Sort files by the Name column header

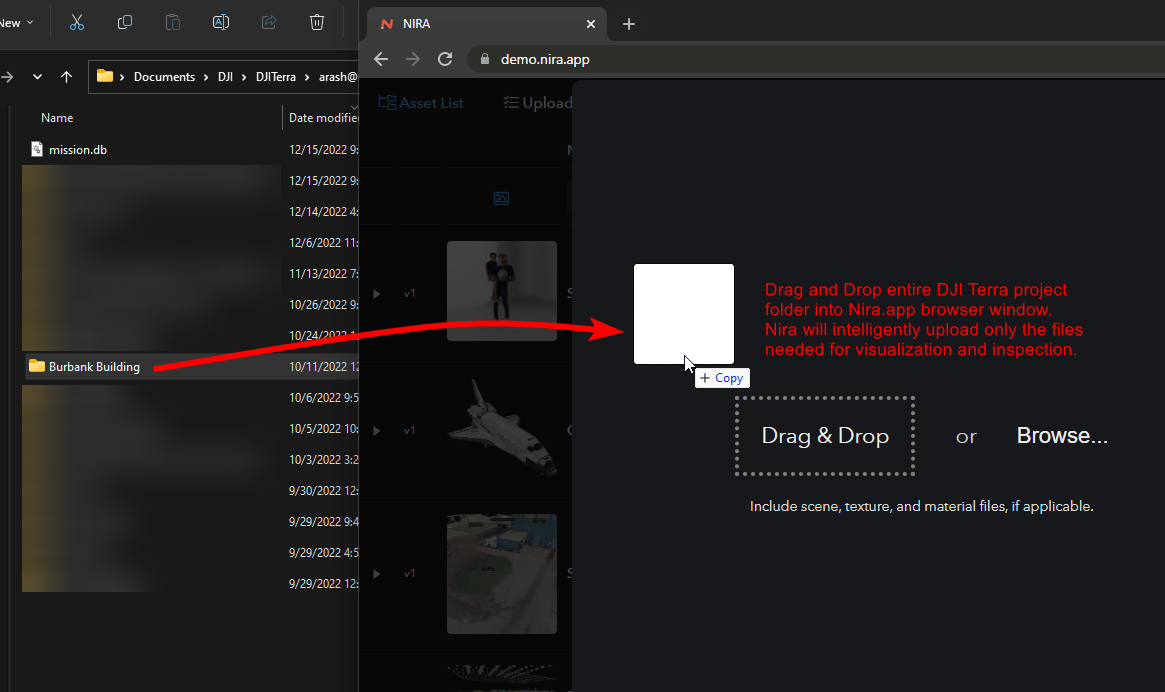pos(57,117)
